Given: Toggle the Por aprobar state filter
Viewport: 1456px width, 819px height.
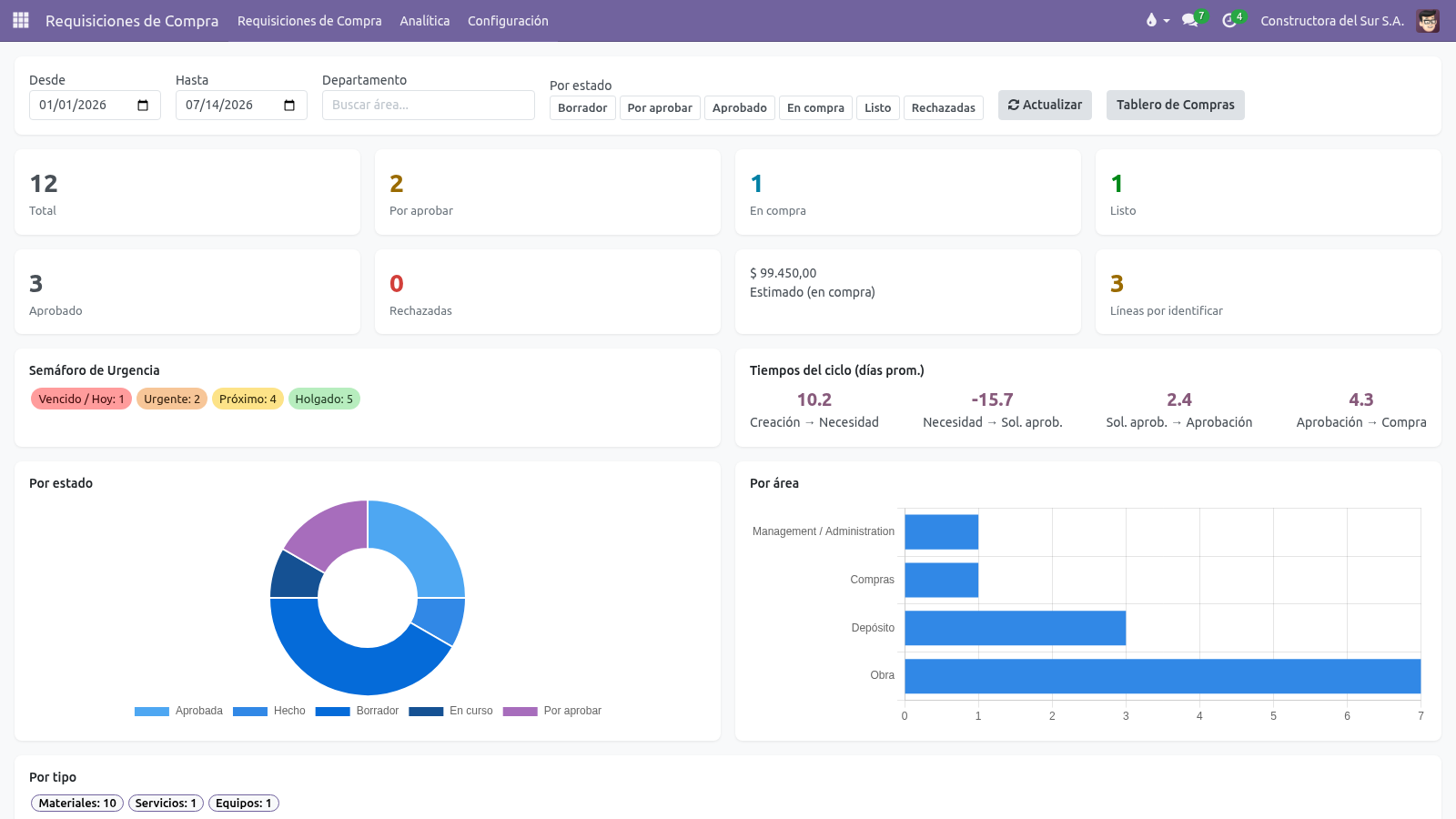Looking at the screenshot, I should click(660, 107).
